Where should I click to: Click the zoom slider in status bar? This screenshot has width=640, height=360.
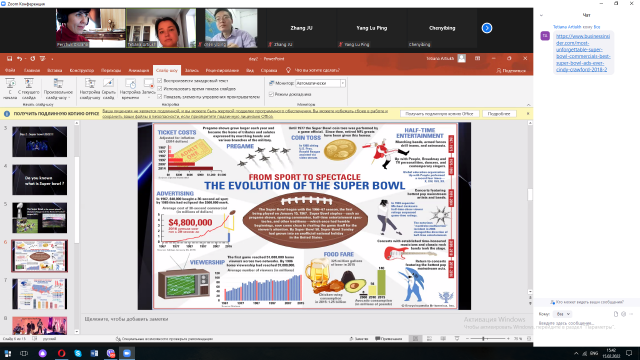click(x=487, y=339)
